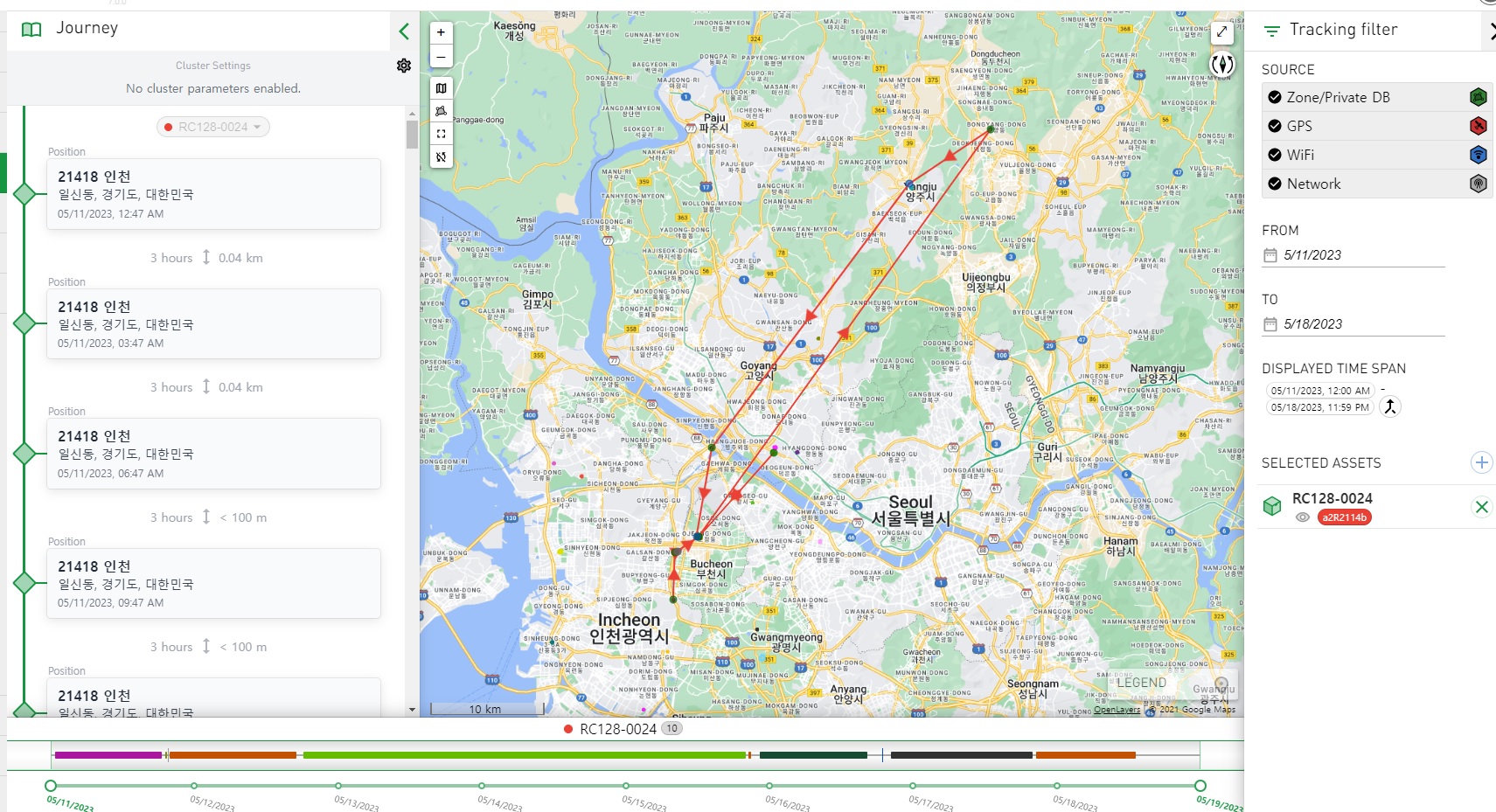Click the count badge 10 beside RC128-0024
1496x812 pixels.
click(x=671, y=728)
